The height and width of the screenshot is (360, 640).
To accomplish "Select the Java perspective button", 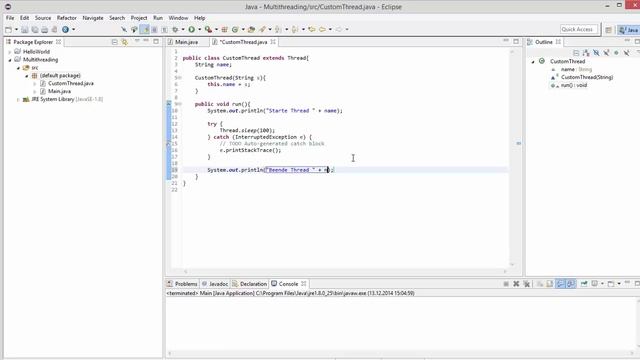I will coord(629,30).
